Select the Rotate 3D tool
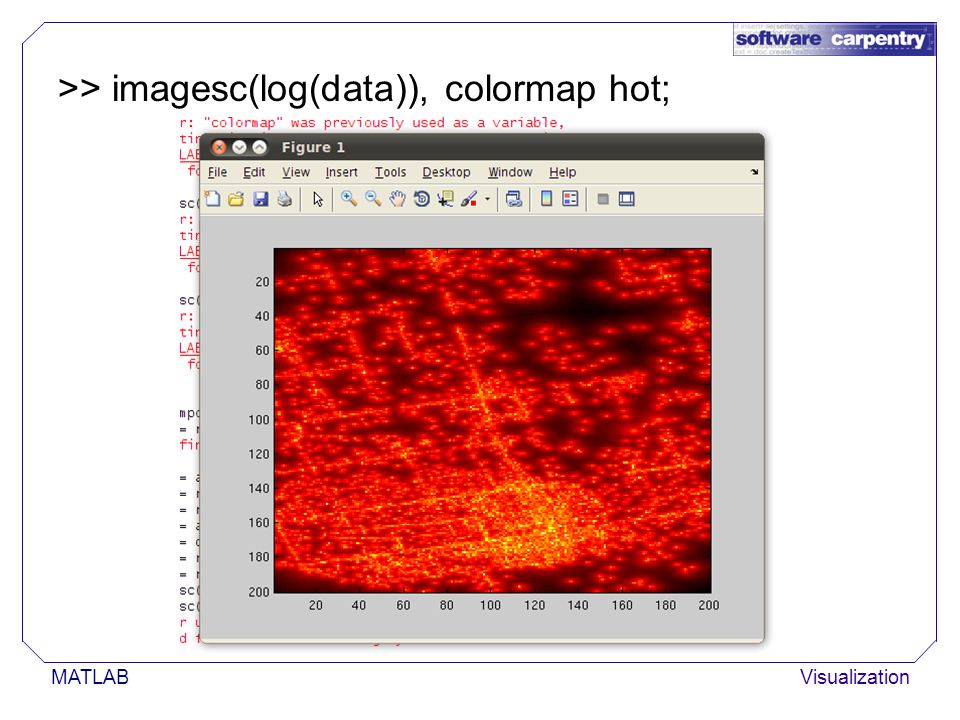The width and height of the screenshot is (960, 720). [x=421, y=199]
